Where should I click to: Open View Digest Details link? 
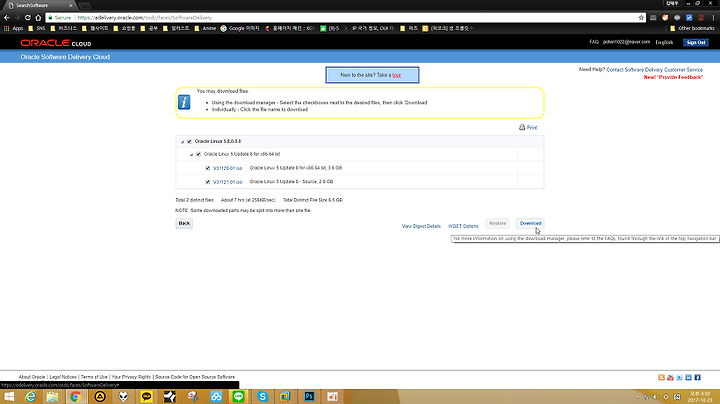coord(421,226)
